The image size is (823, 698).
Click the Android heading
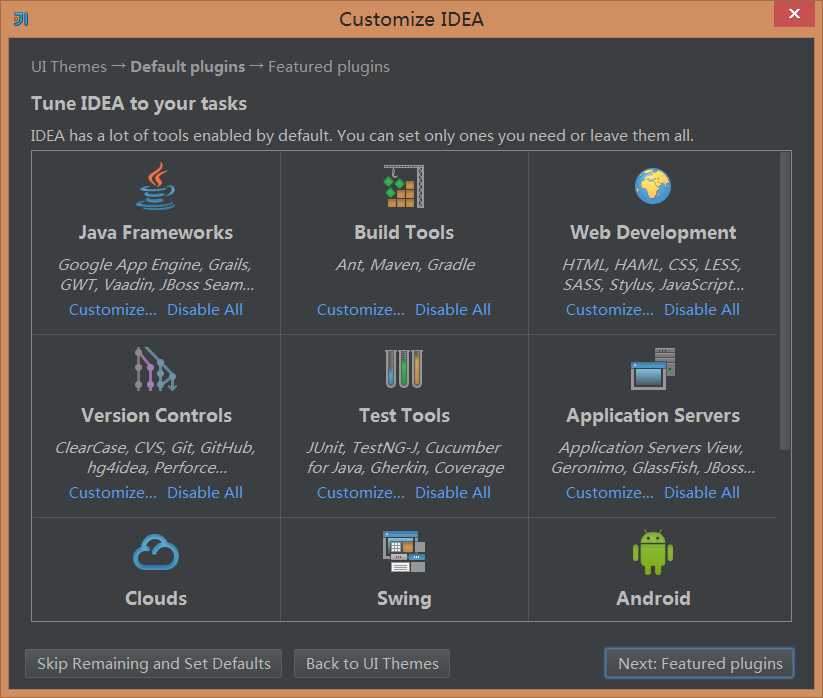[653, 598]
